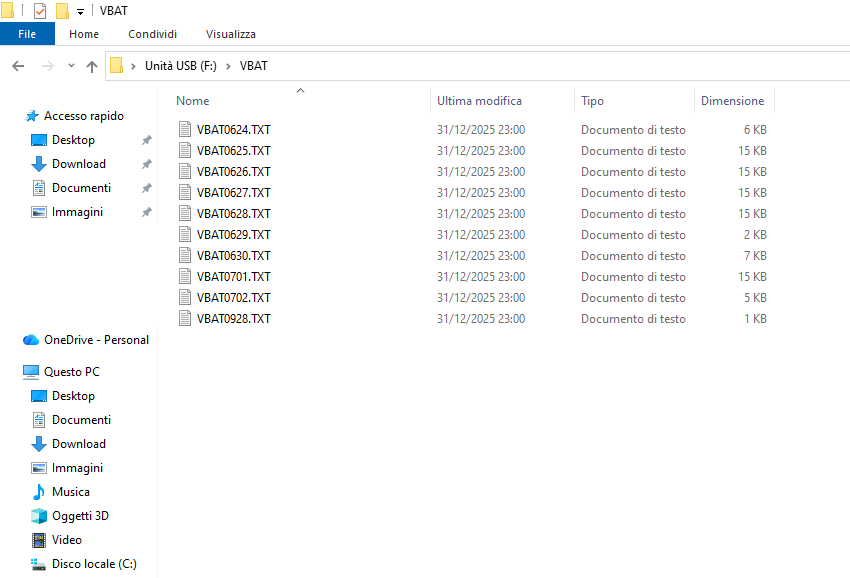Click the pin icon next to quick-access Download
The height and width of the screenshot is (578, 850).
click(x=146, y=164)
